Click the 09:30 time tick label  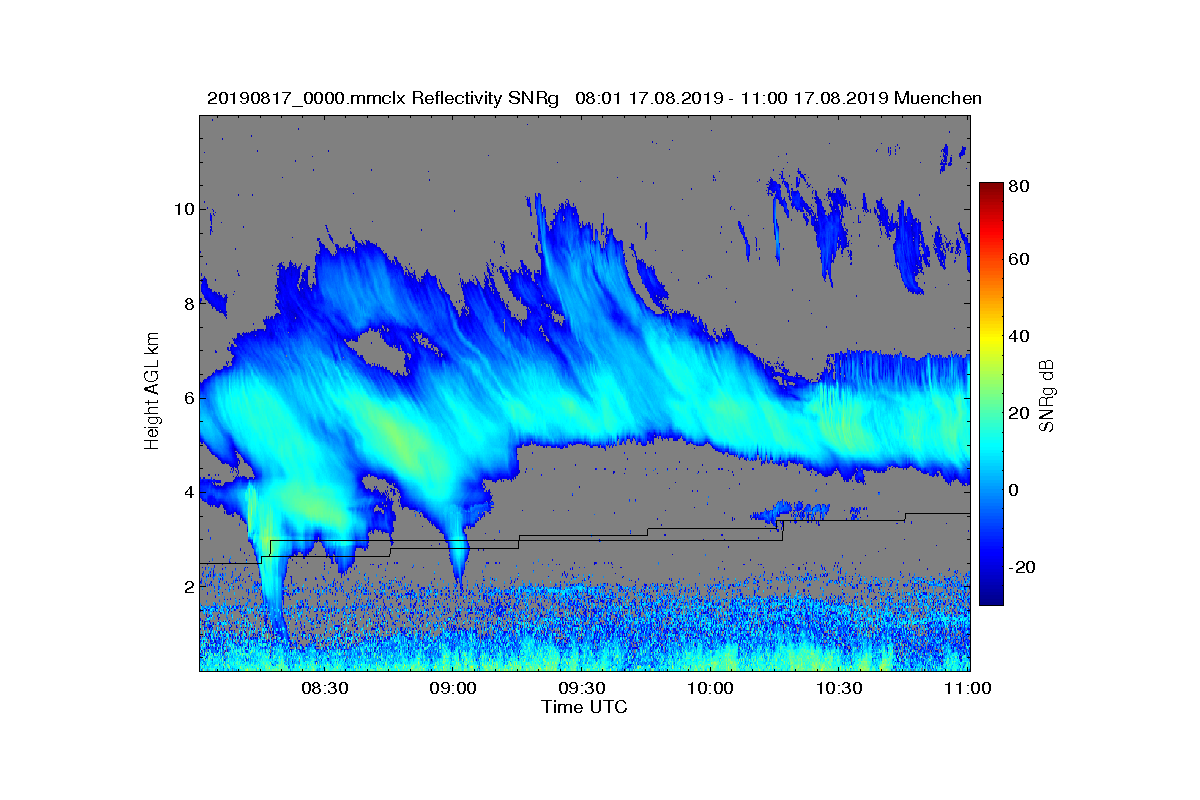click(x=582, y=689)
